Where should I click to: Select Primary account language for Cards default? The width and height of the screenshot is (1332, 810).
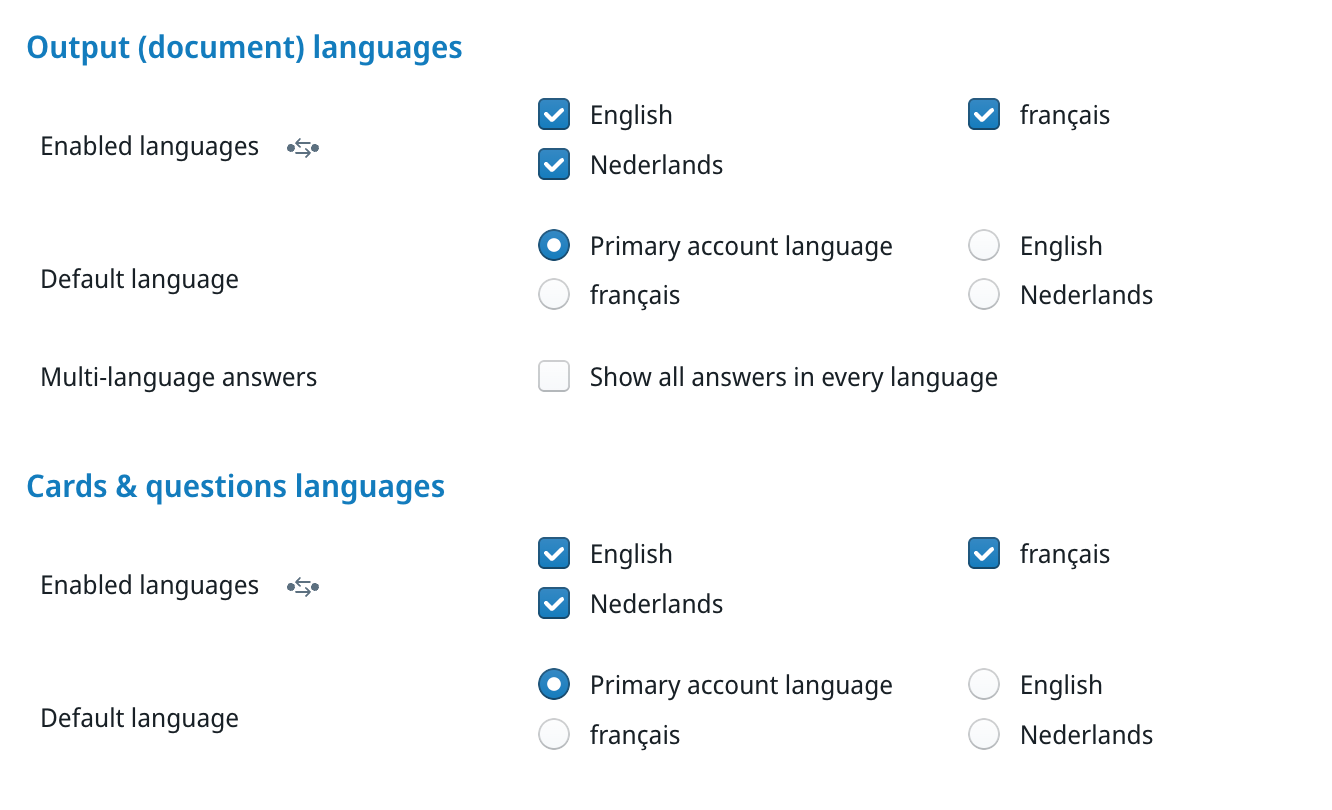point(554,685)
